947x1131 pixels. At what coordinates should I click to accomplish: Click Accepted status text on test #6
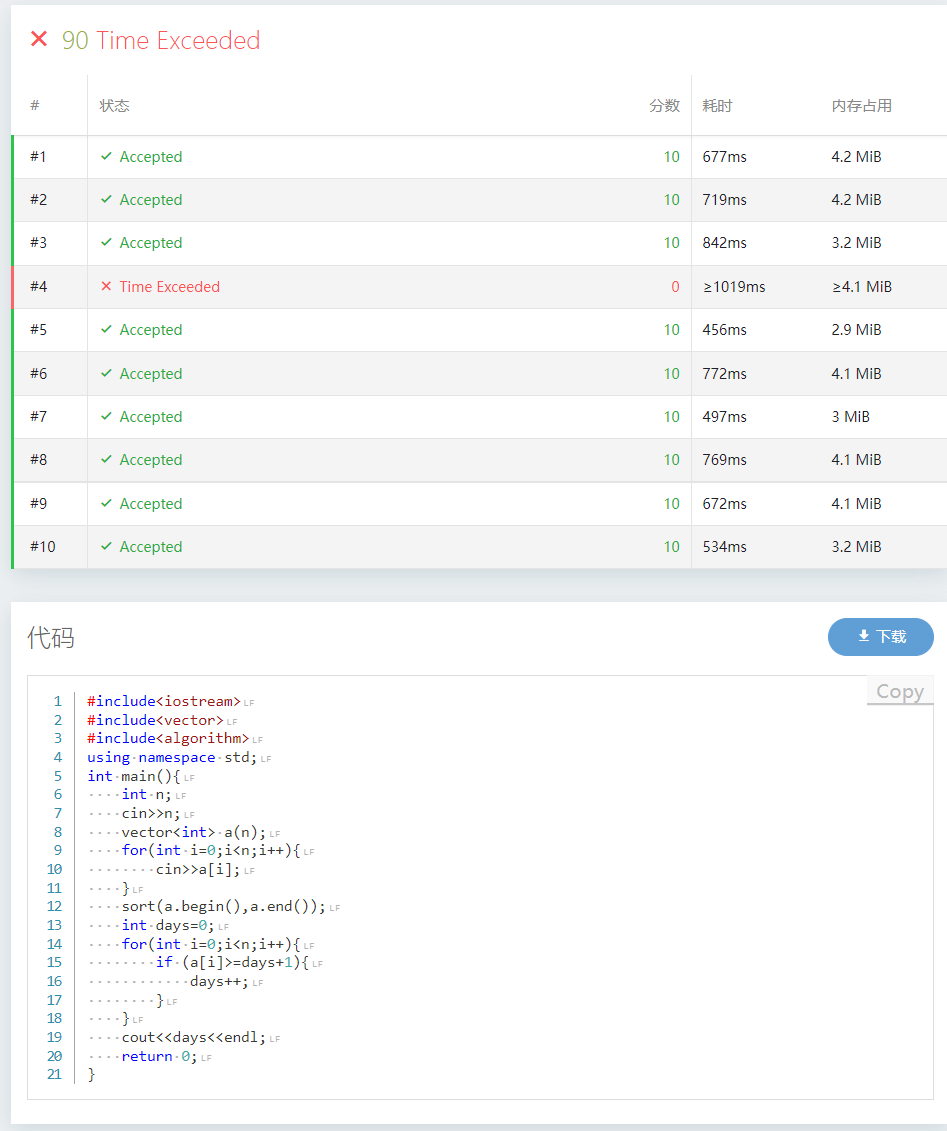pos(151,374)
